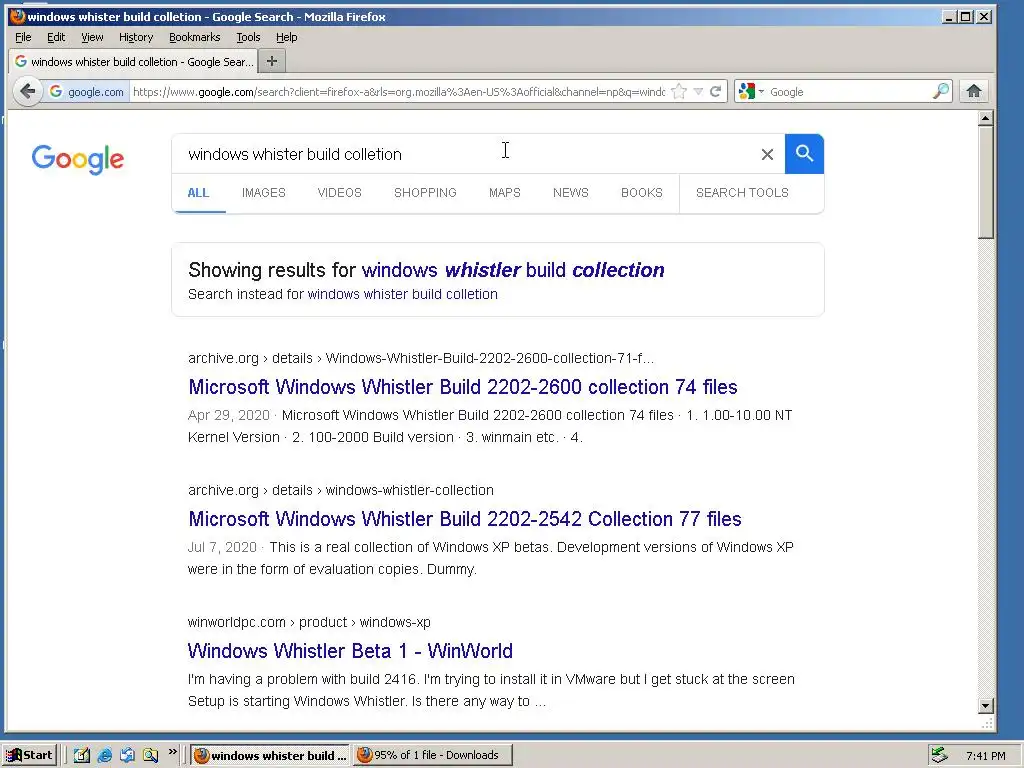Open the URL history dropdown arrow

point(698,91)
